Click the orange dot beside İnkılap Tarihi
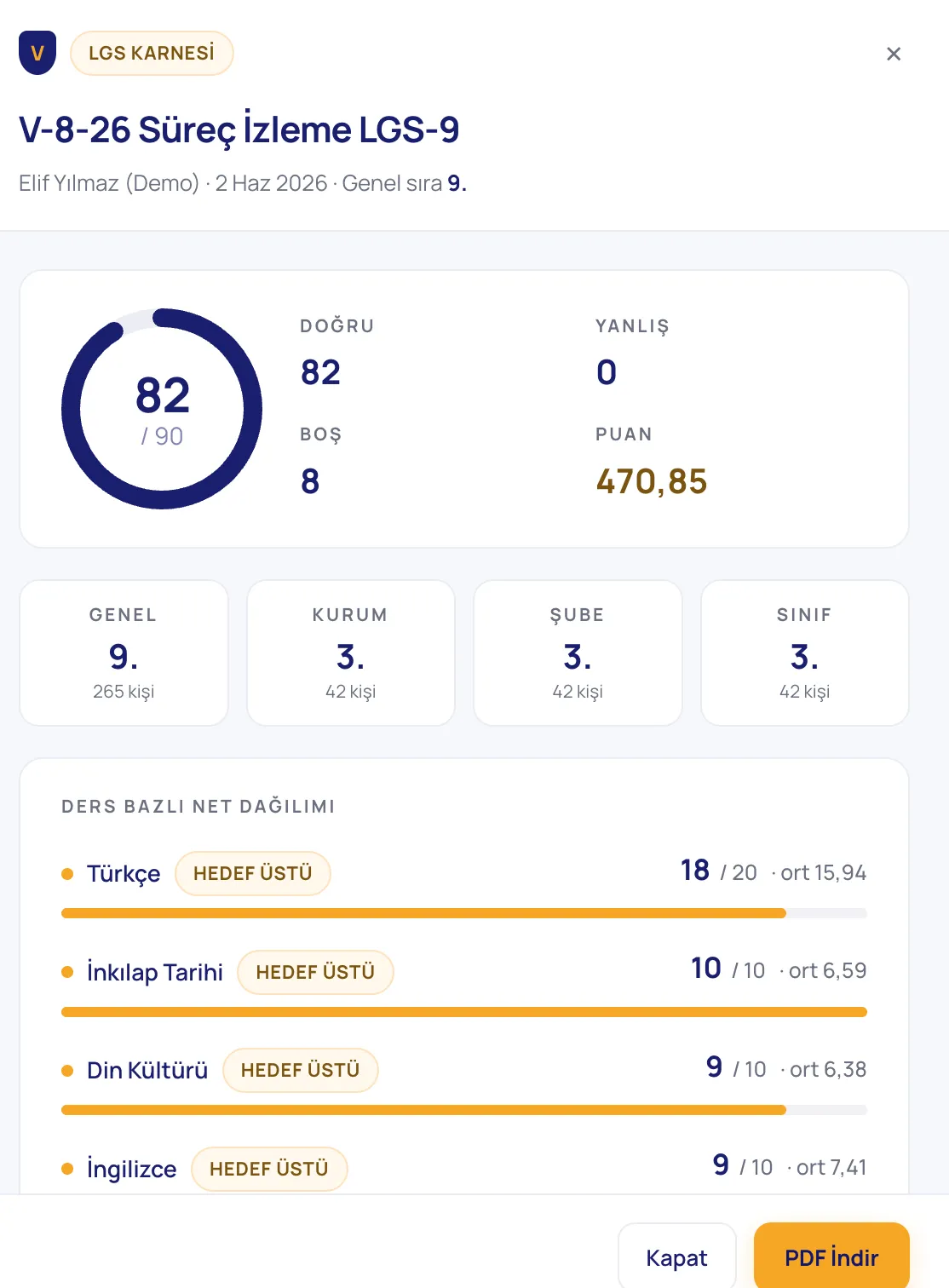949x1288 pixels. [67, 972]
